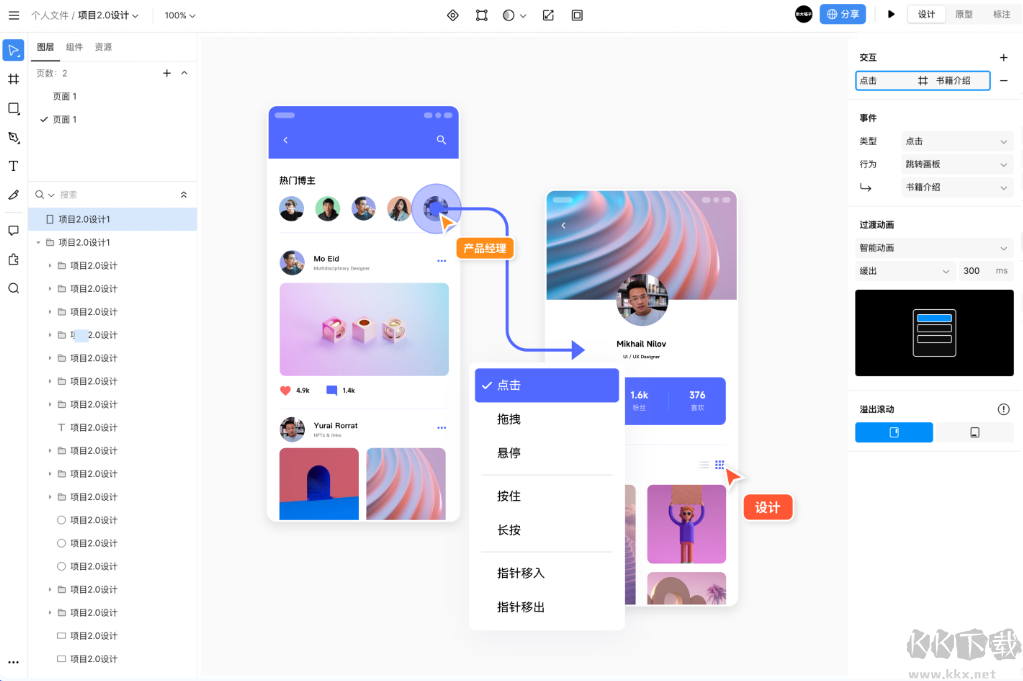Click the mask half-circle icon in toolbar
The height and width of the screenshot is (681, 1023).
[x=509, y=15]
